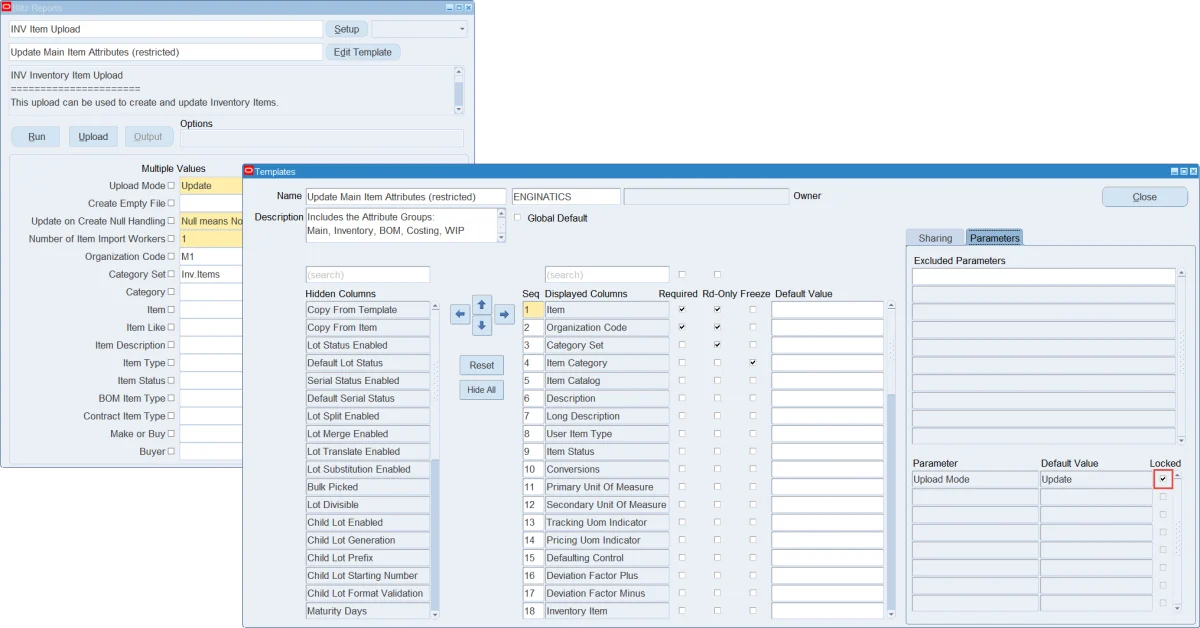Toggle Rd-Only checkbox for Organization Code row
Screen dimensions: 1200x628
click(x=717, y=327)
